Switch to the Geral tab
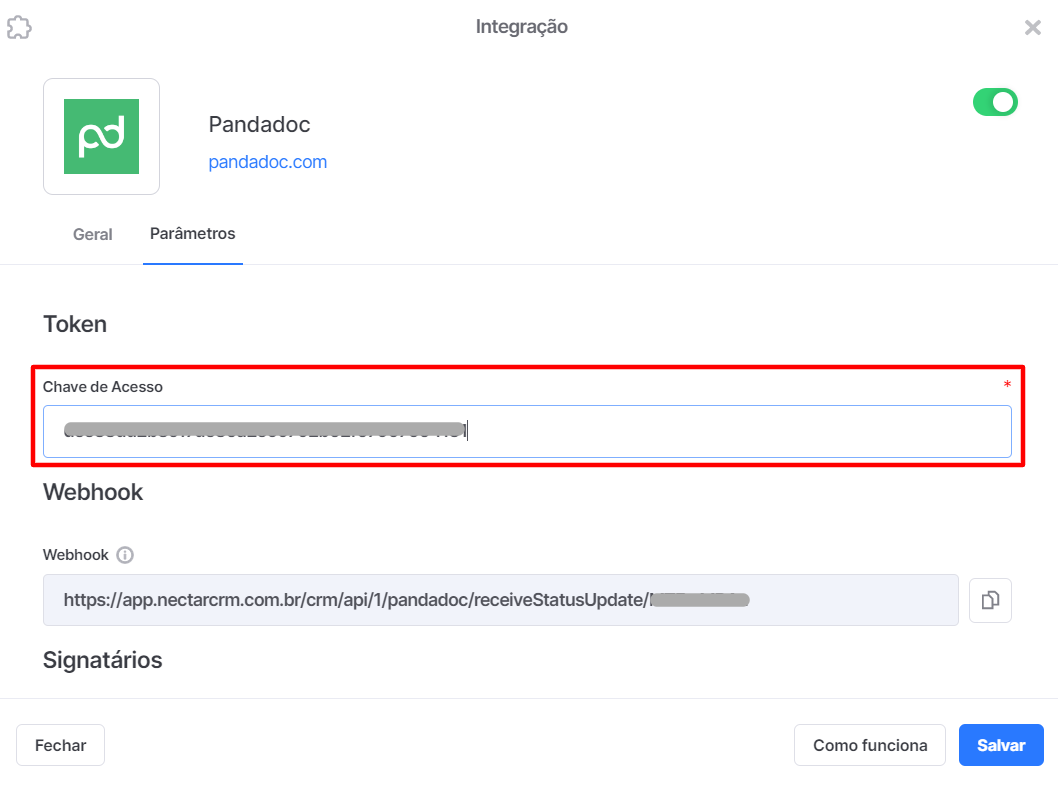Screen dimensions: 1058x786 click(x=92, y=234)
